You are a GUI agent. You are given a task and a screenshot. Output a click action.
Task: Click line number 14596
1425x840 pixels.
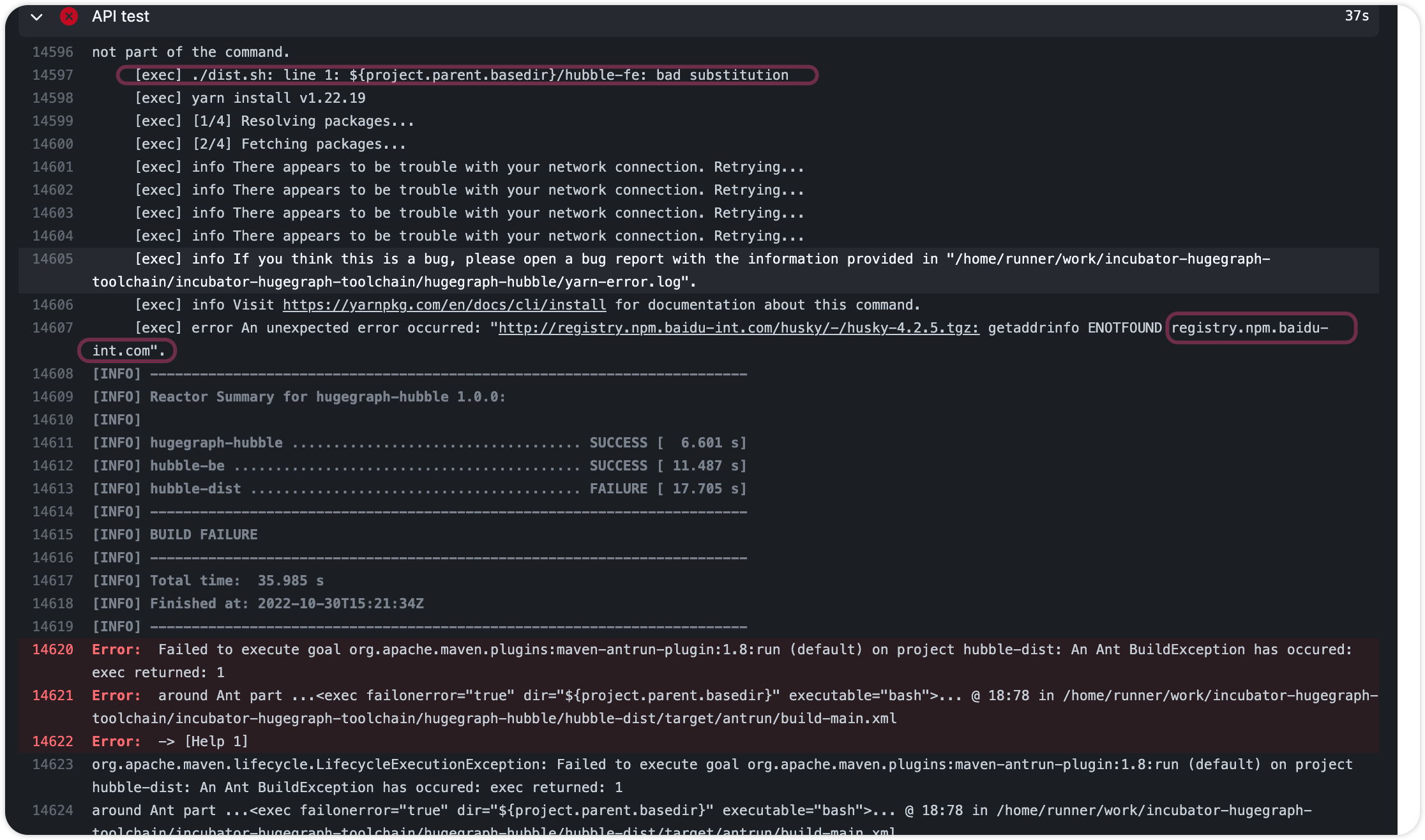[x=53, y=52]
